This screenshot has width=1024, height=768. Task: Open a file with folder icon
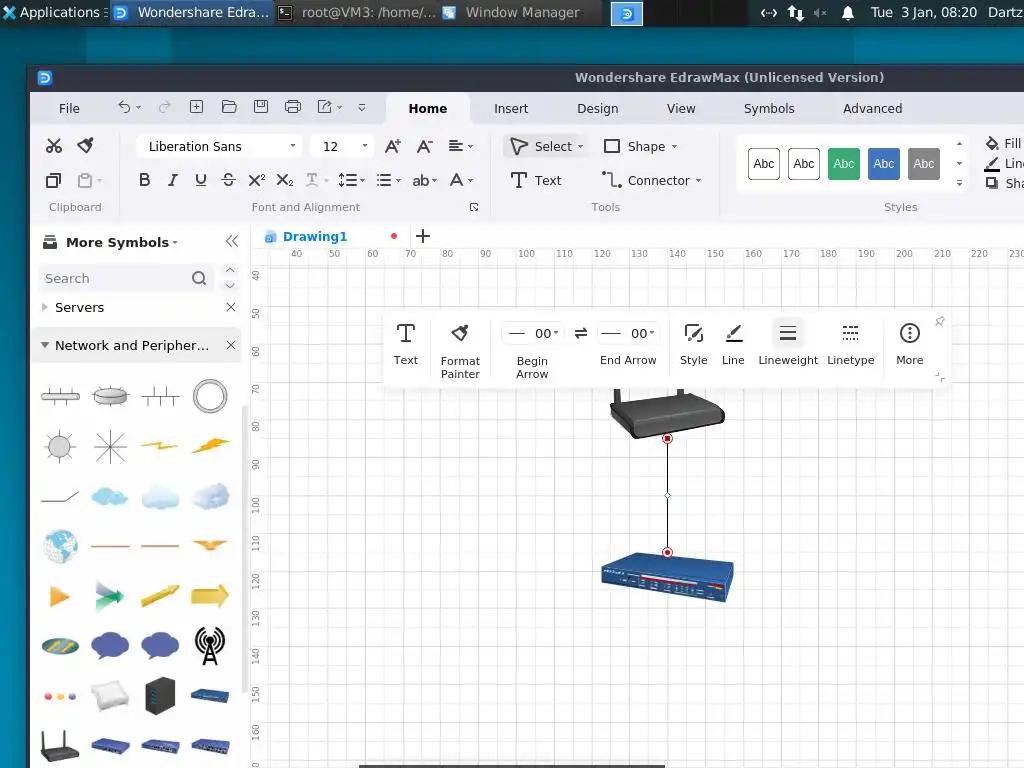tap(229, 107)
